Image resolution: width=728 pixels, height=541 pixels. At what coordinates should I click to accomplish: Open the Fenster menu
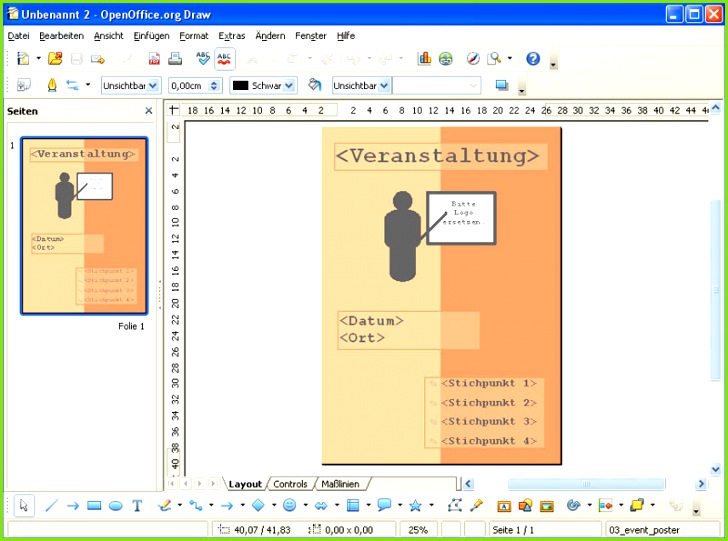(311, 36)
